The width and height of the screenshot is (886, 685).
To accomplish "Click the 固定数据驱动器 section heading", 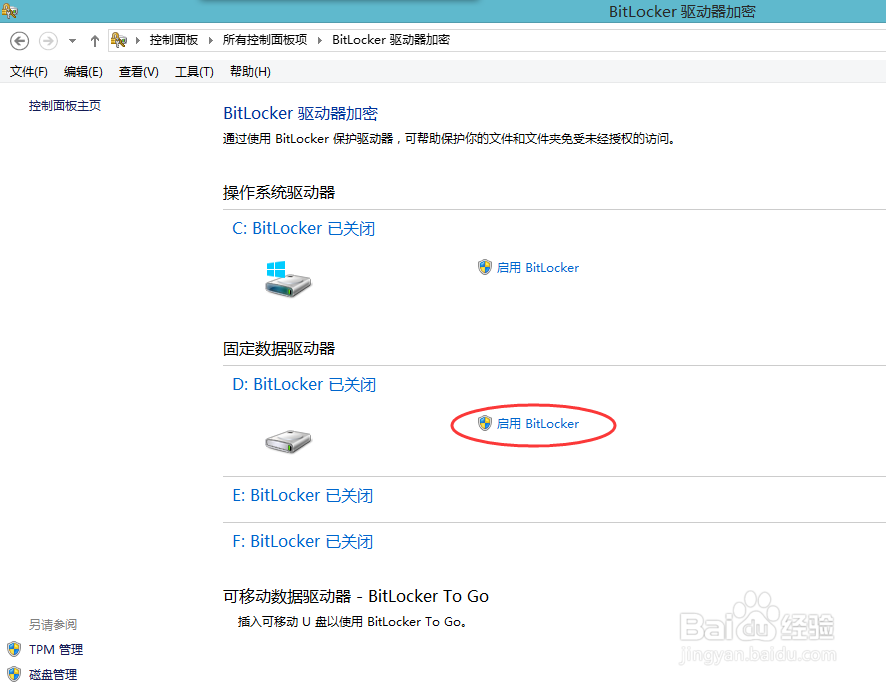I will (x=279, y=349).
